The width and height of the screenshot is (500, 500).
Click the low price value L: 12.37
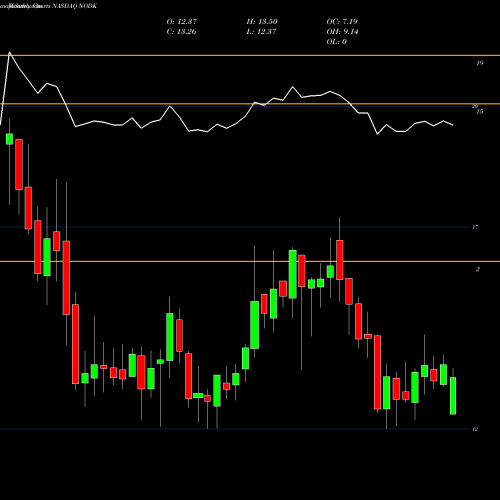coord(261,31)
